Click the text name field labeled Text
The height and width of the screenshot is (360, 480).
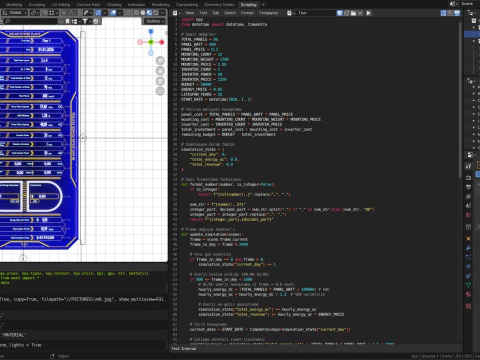[317, 13]
